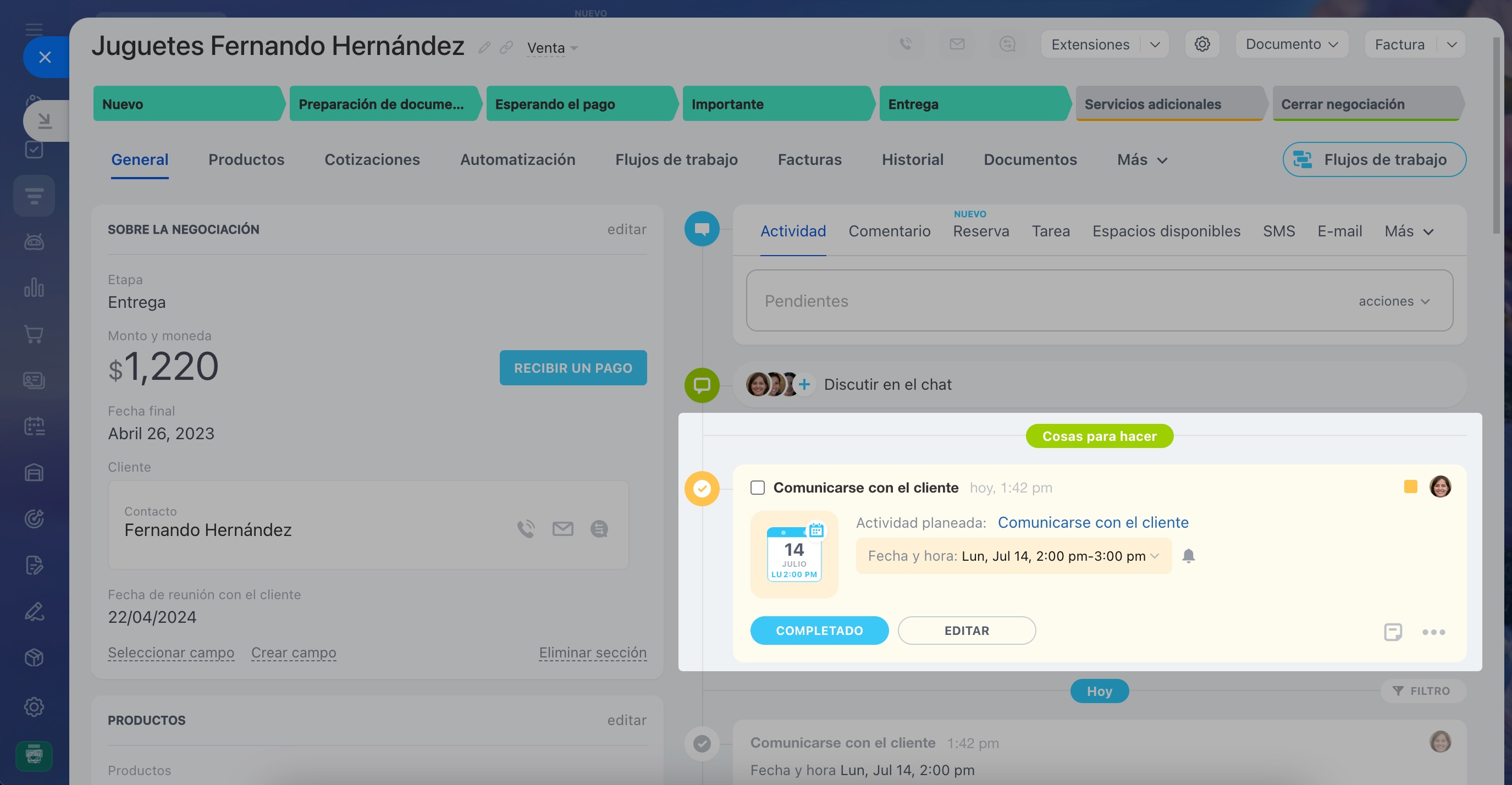Click editar in Sobre la negociación section
This screenshot has height=785, width=1512.
pos(626,229)
